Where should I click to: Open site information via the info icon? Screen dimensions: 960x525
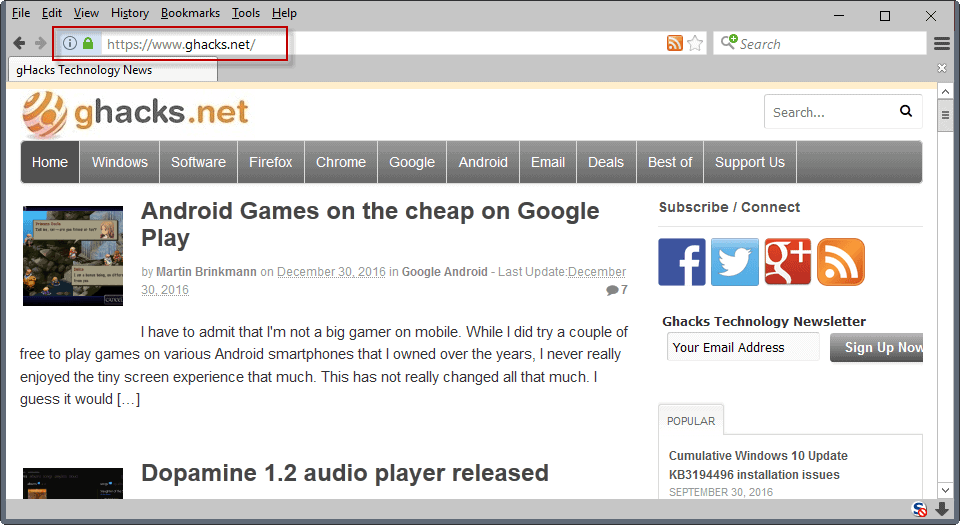pos(70,43)
